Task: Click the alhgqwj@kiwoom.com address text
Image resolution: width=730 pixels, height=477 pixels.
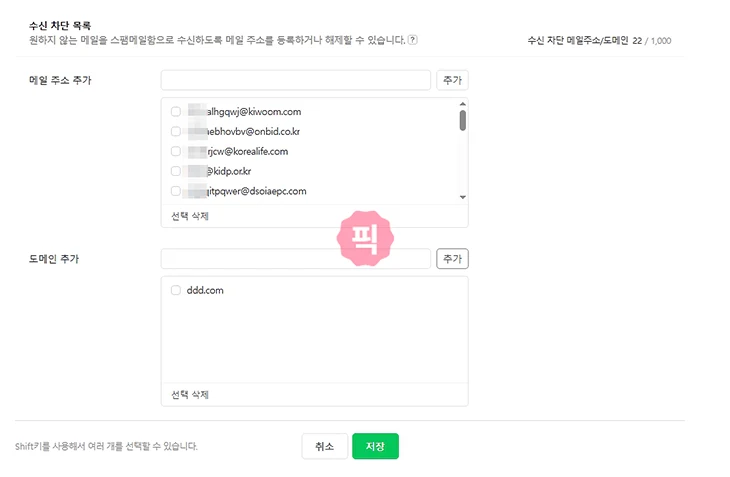Action: click(x=254, y=112)
